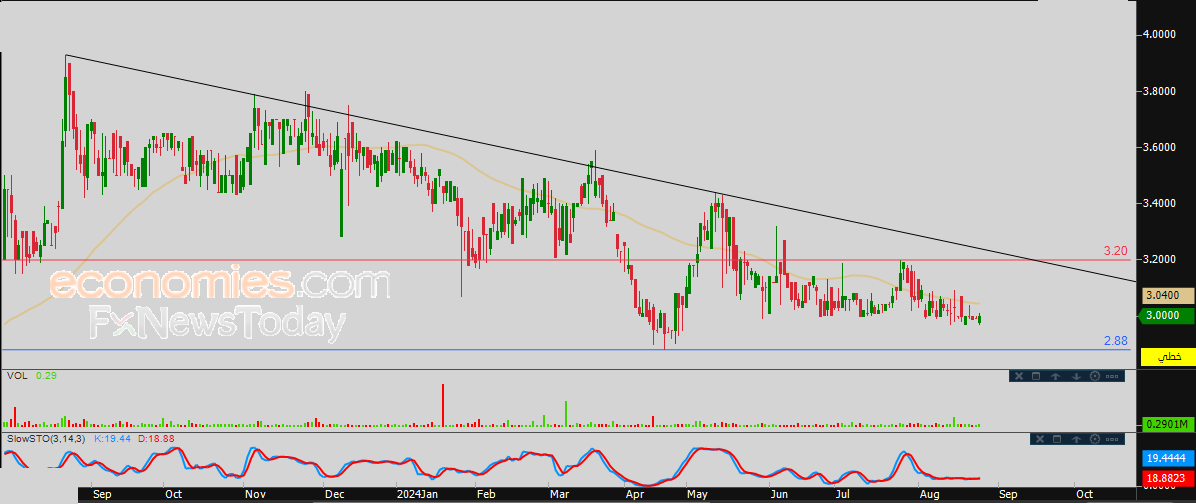
Task: Open VOL indicator settings gear
Action: (1095, 376)
